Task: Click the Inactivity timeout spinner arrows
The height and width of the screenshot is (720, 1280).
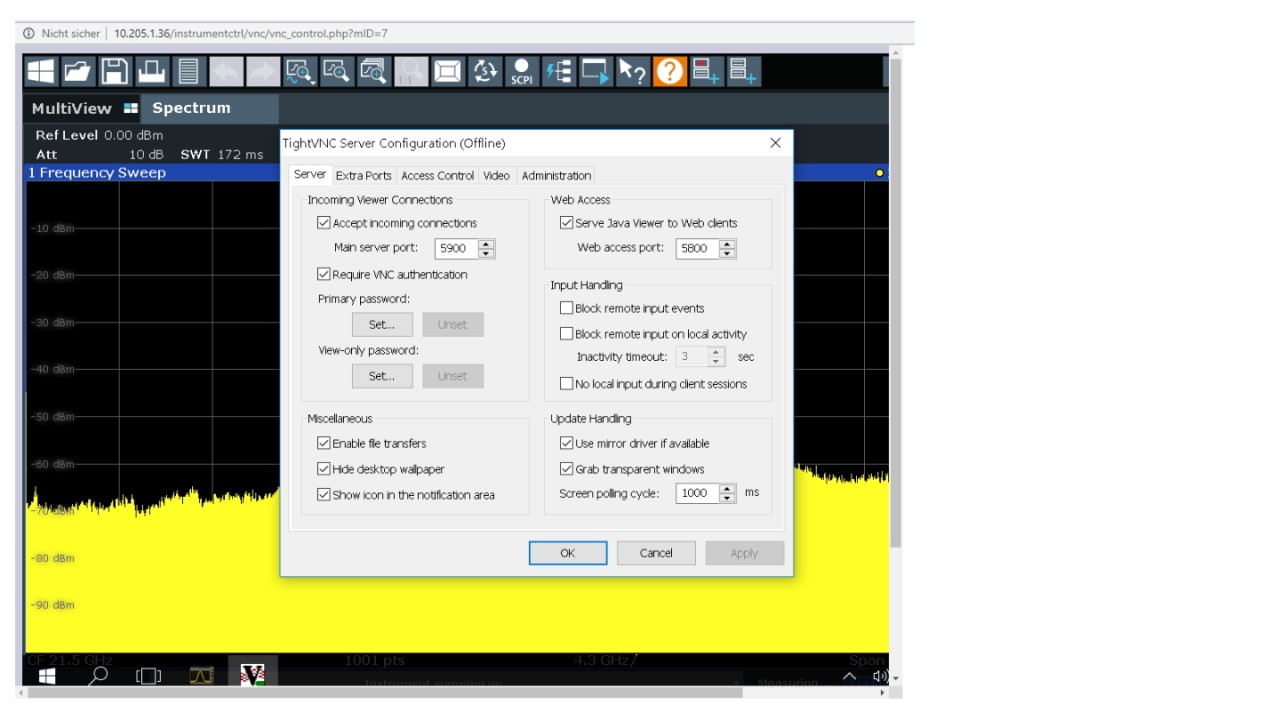Action: click(716, 357)
